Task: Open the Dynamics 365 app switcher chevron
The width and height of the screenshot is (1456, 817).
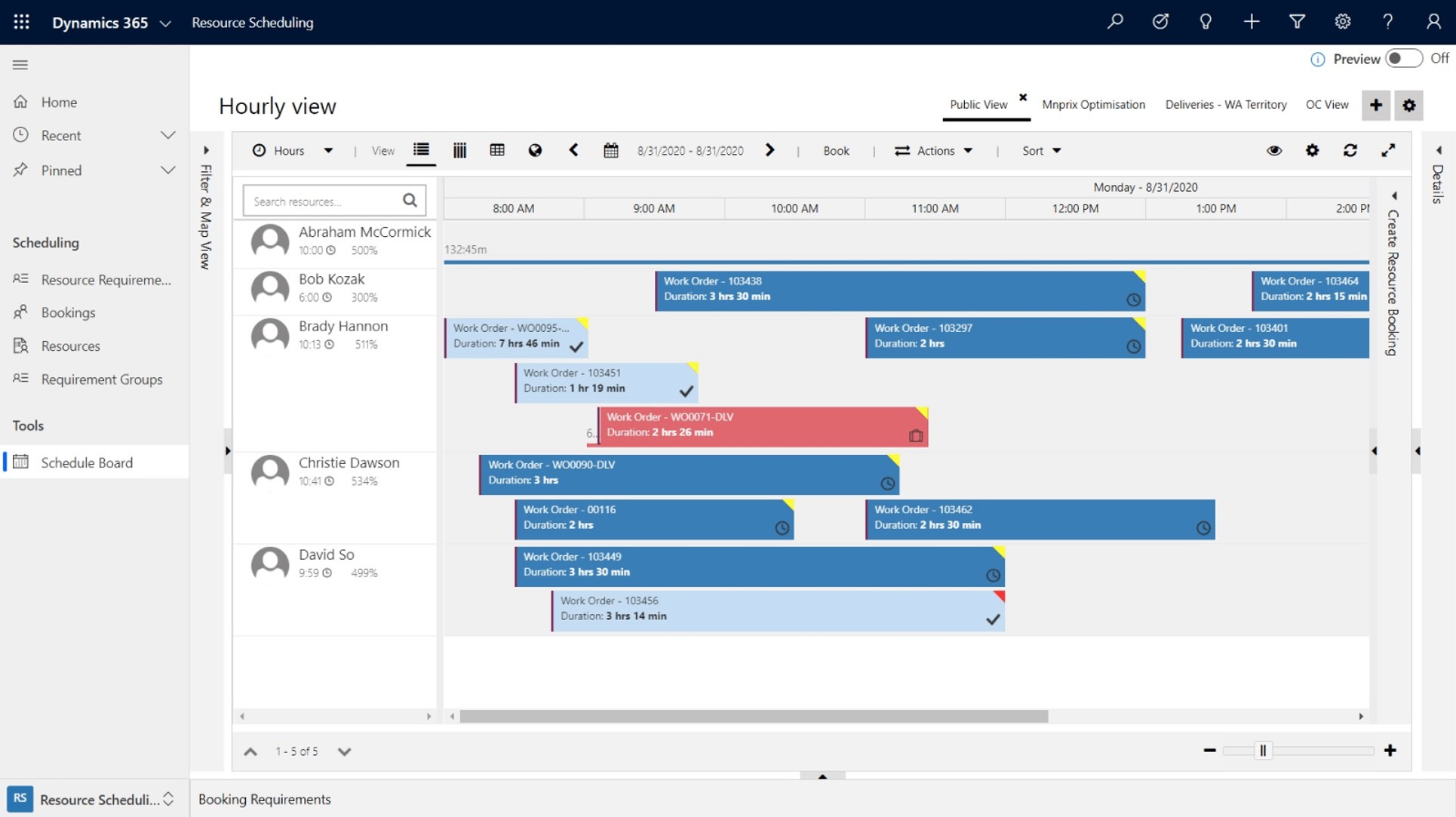Action: (165, 23)
